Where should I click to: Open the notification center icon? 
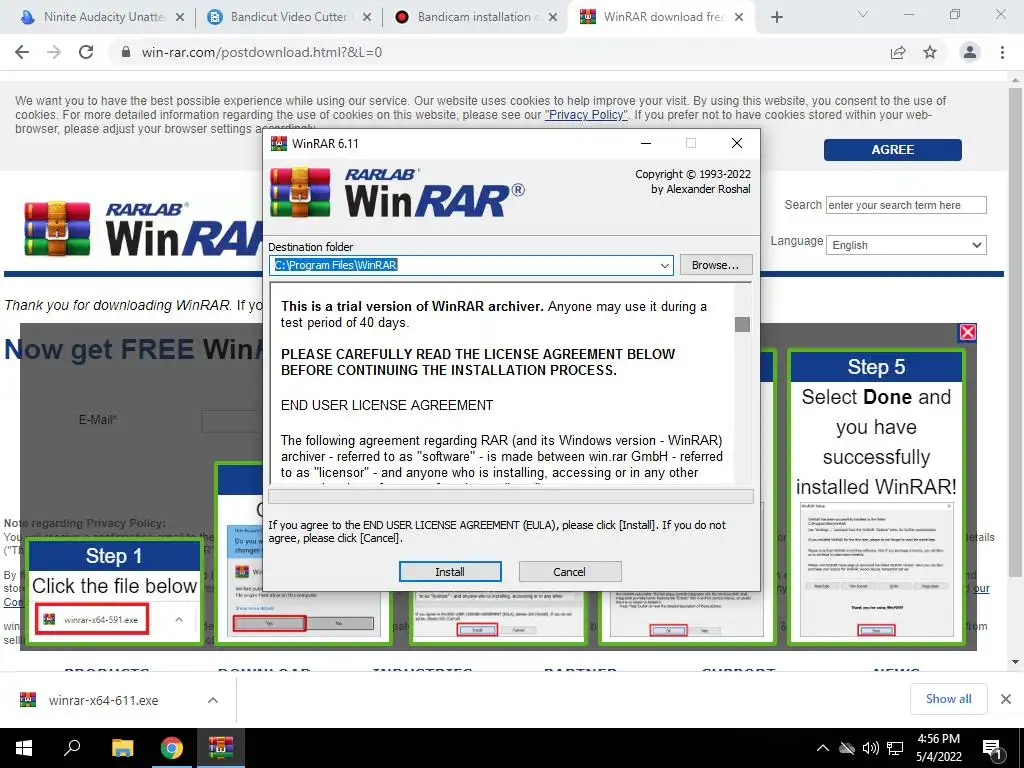point(993,749)
